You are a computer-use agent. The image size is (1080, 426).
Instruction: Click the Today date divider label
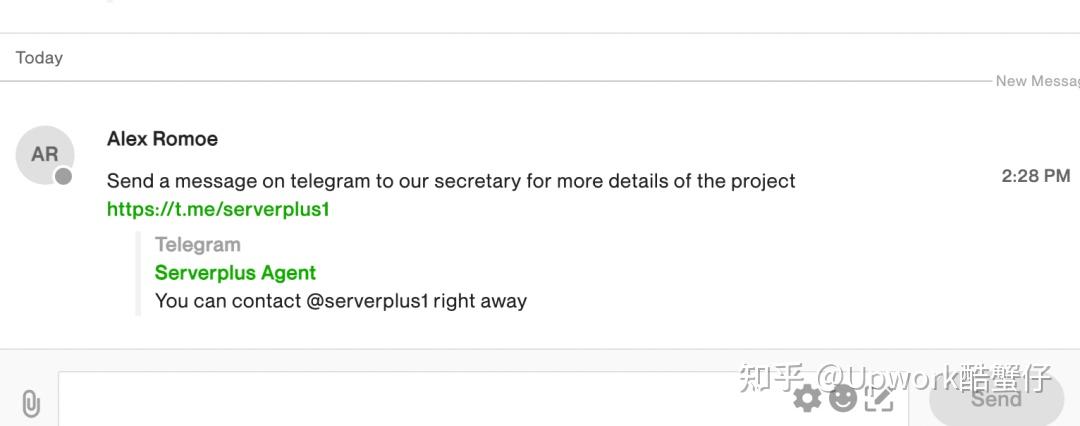[39, 58]
